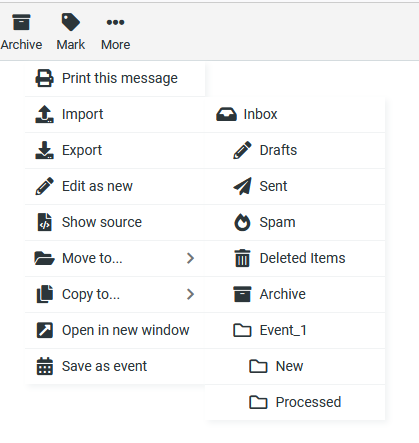Expand the Copy to... submenu arrow

pyautogui.click(x=190, y=294)
